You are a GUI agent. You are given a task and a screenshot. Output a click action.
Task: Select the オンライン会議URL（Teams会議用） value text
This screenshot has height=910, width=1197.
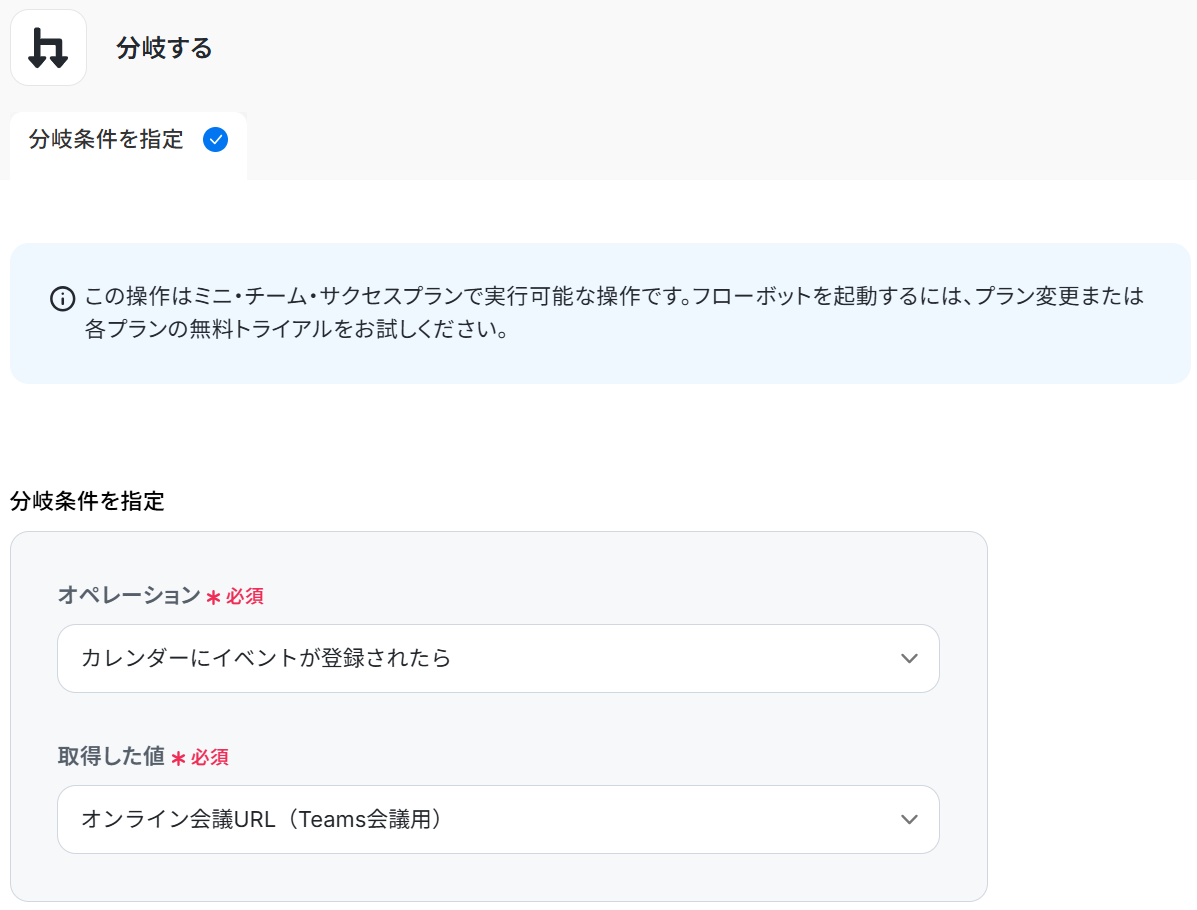(262, 820)
